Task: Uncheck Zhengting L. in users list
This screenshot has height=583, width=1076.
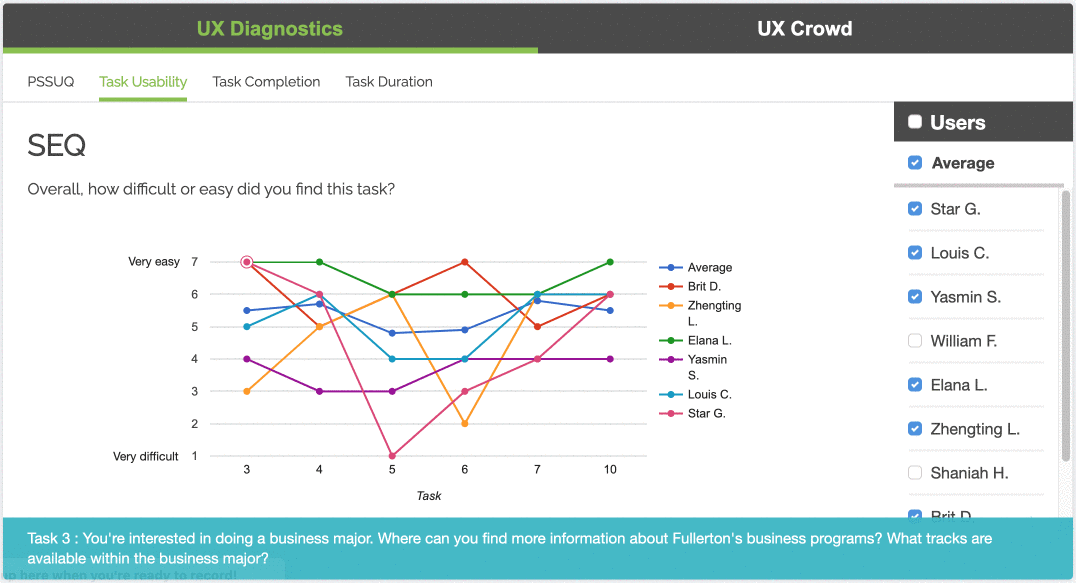Action: (x=915, y=429)
